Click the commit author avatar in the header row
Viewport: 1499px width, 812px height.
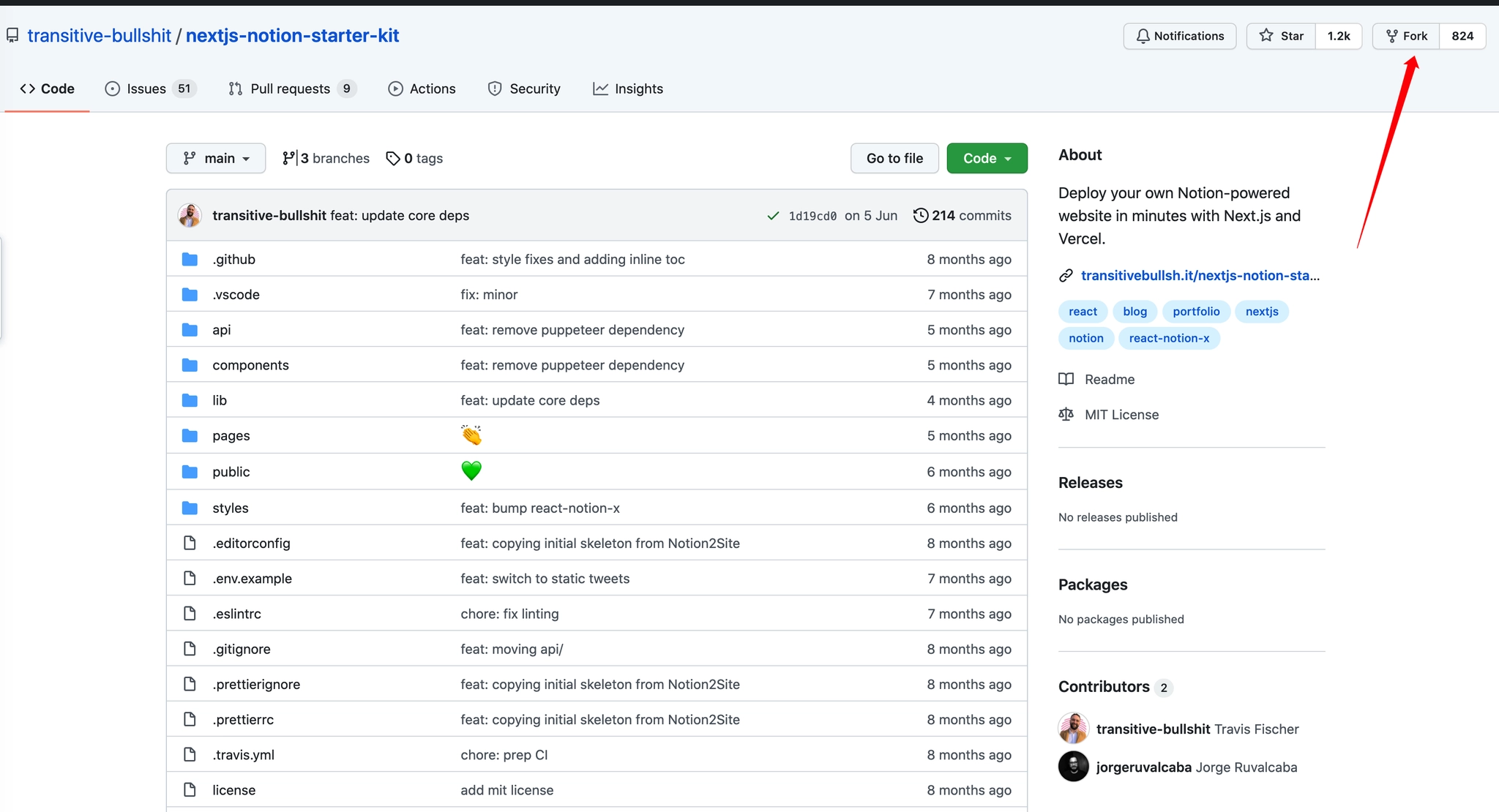point(190,215)
